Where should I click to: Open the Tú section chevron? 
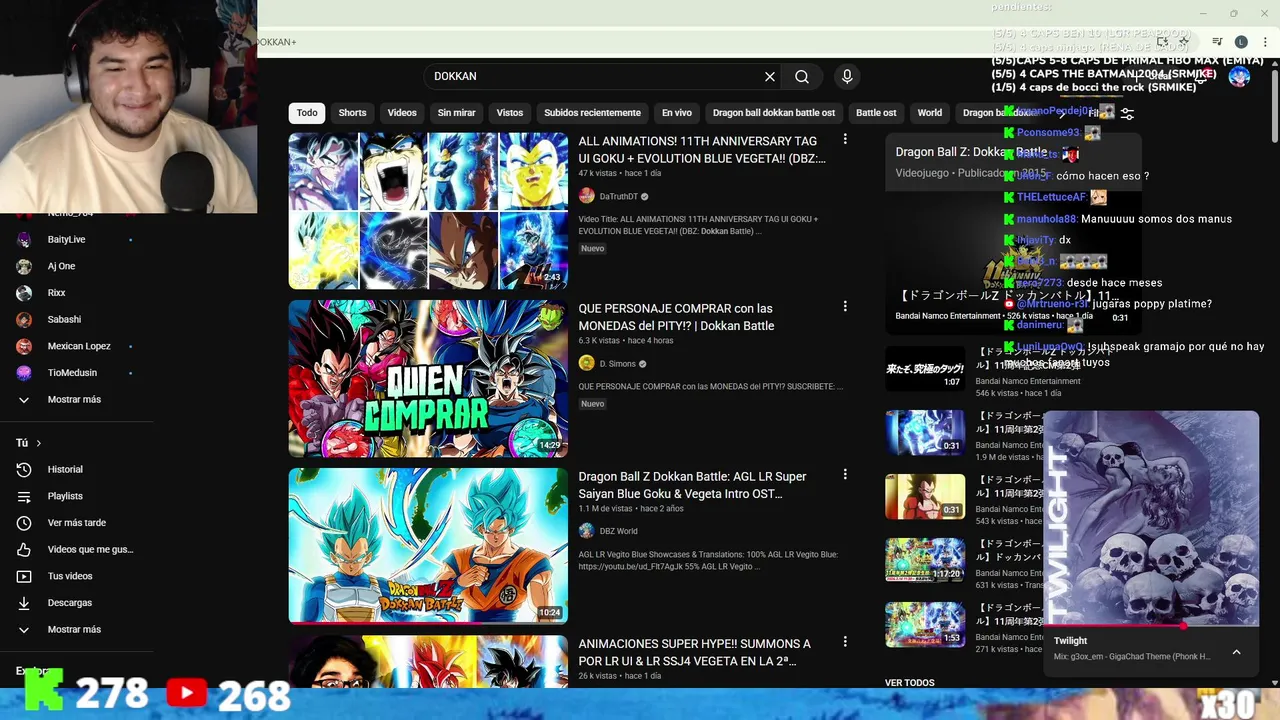39,443
